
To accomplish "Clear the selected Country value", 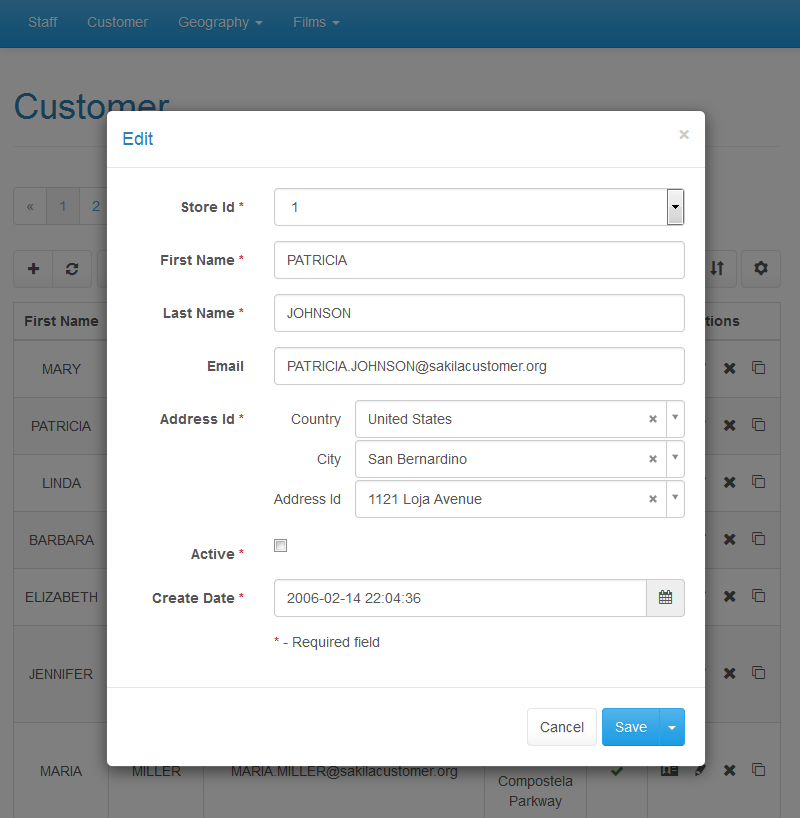I will pyautogui.click(x=653, y=419).
